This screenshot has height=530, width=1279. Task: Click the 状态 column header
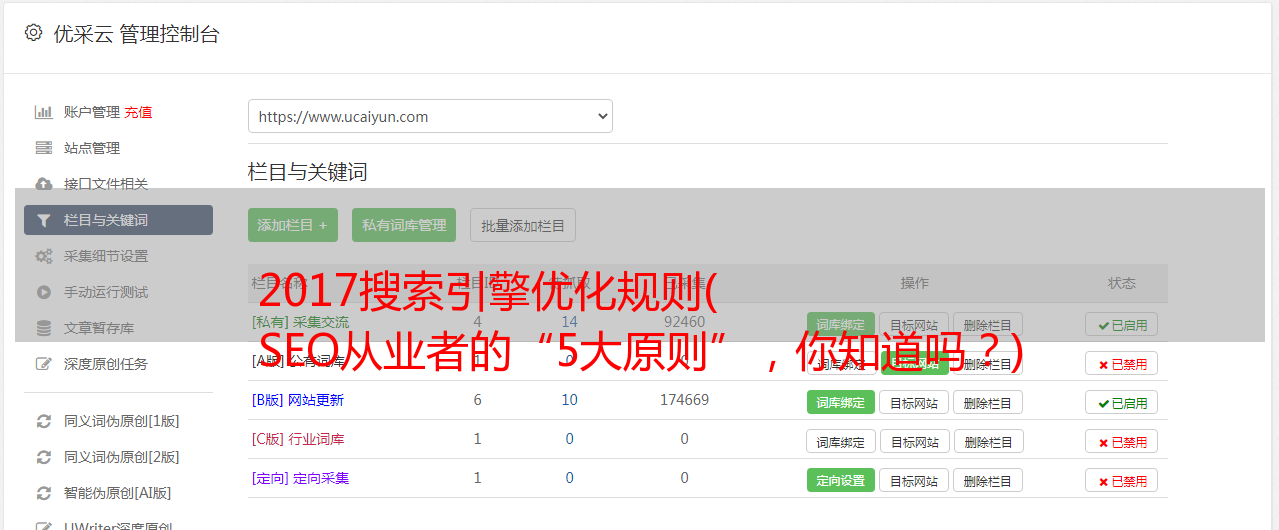(1122, 283)
